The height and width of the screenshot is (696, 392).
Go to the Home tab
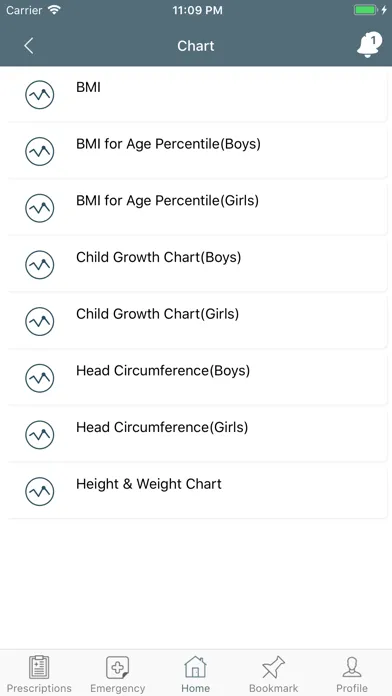[x=195, y=674]
